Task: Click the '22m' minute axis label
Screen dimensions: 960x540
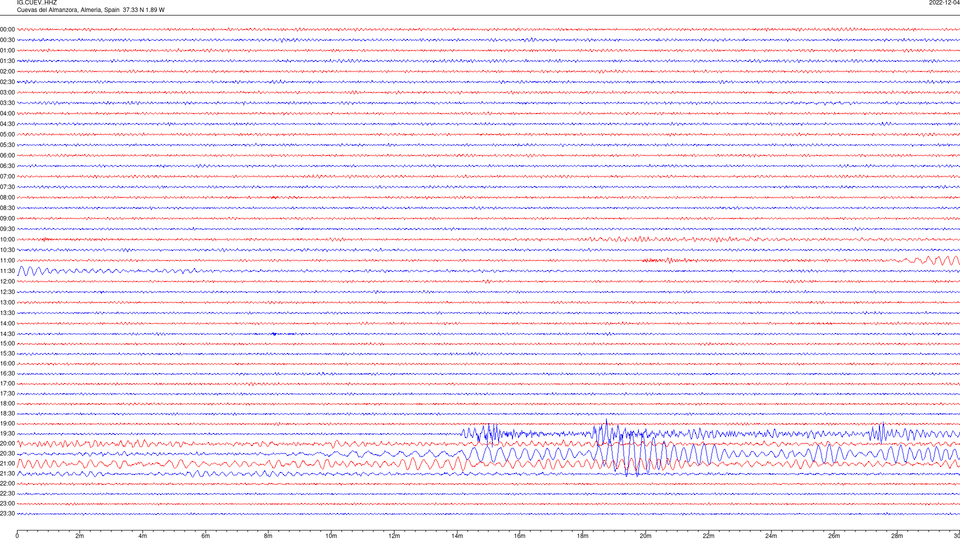Action: click(708, 536)
